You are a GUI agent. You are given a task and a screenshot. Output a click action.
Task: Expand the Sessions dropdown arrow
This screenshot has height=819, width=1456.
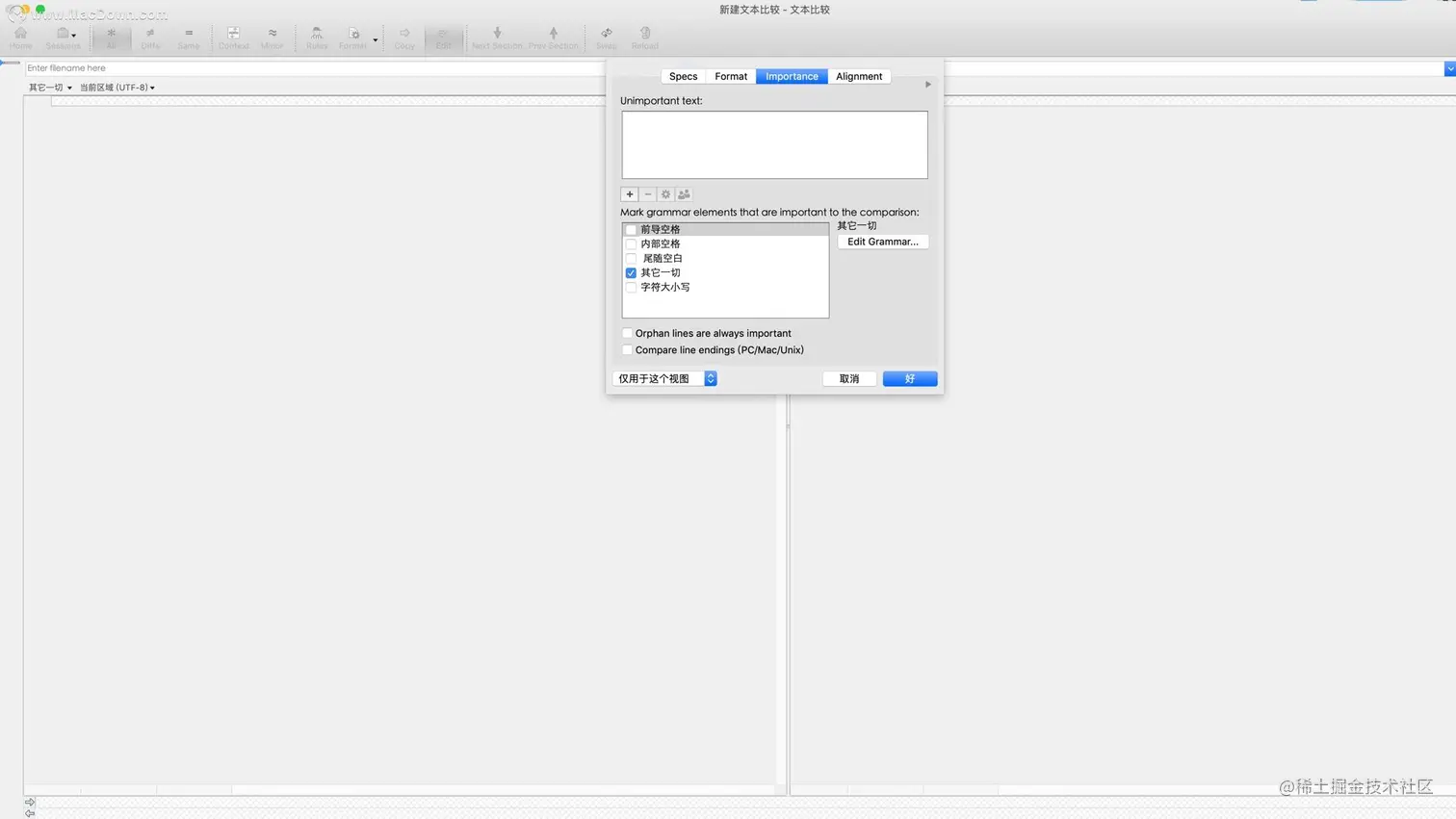(x=74, y=36)
